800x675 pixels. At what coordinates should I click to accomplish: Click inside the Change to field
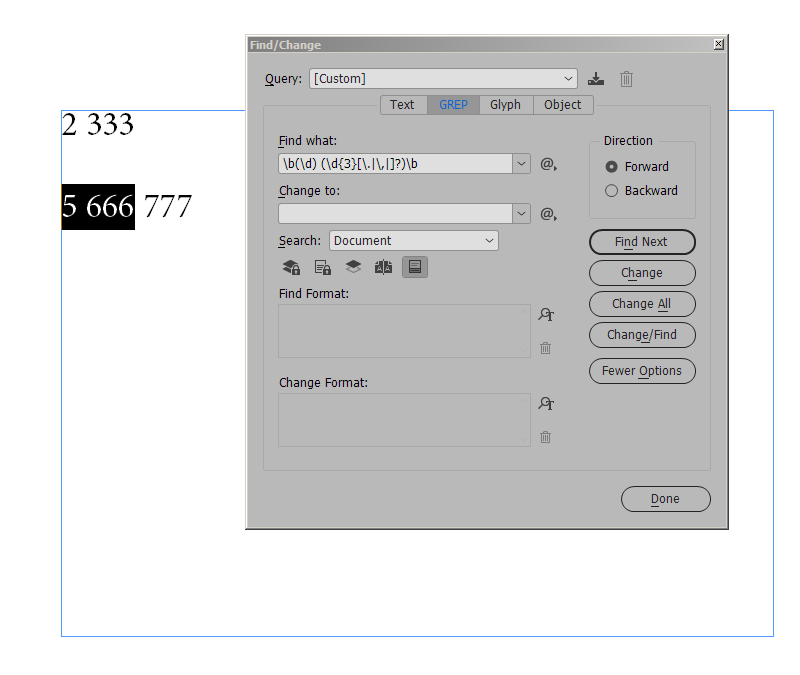pos(395,214)
